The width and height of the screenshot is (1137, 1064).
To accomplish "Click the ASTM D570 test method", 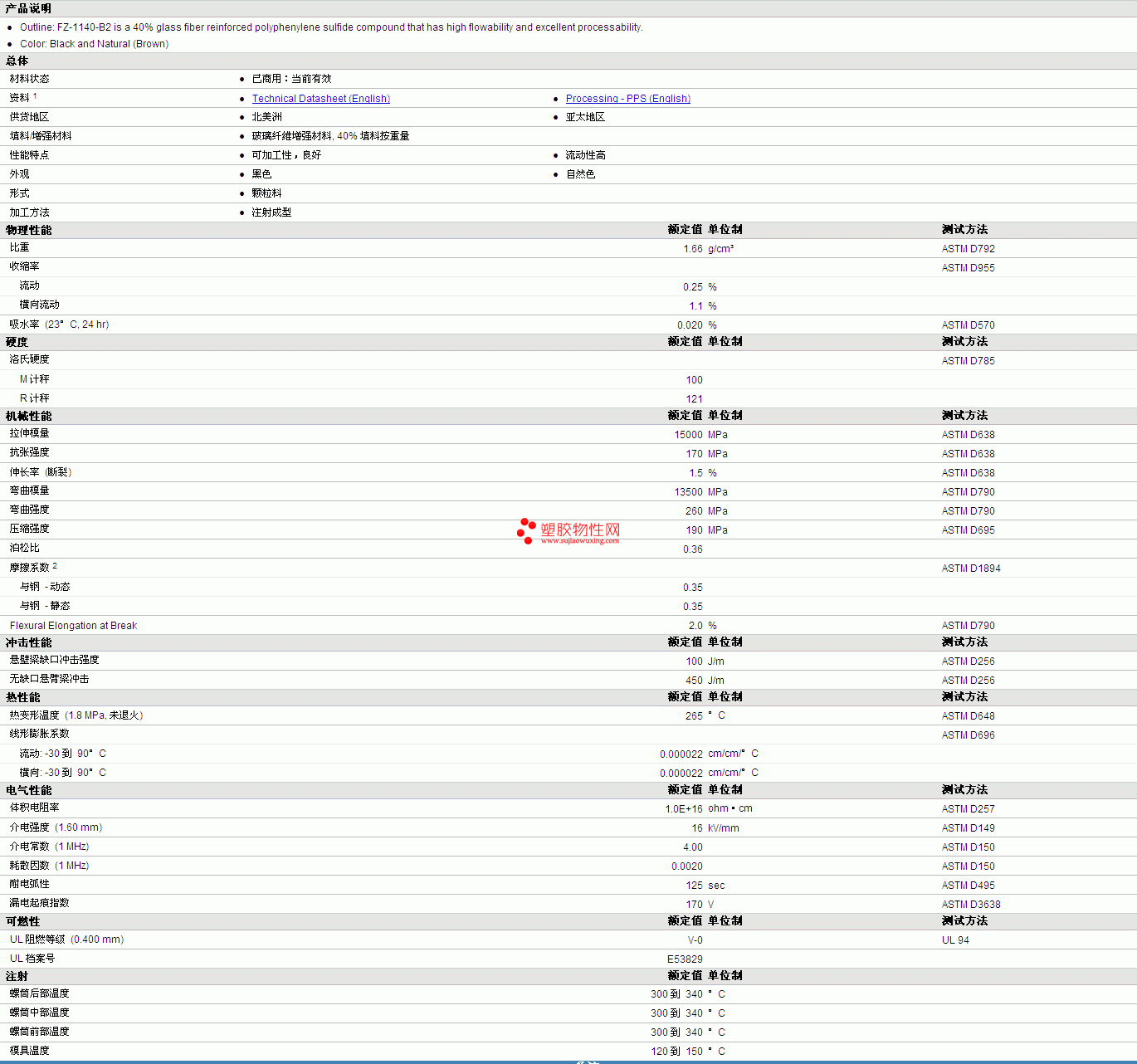I will 968,325.
